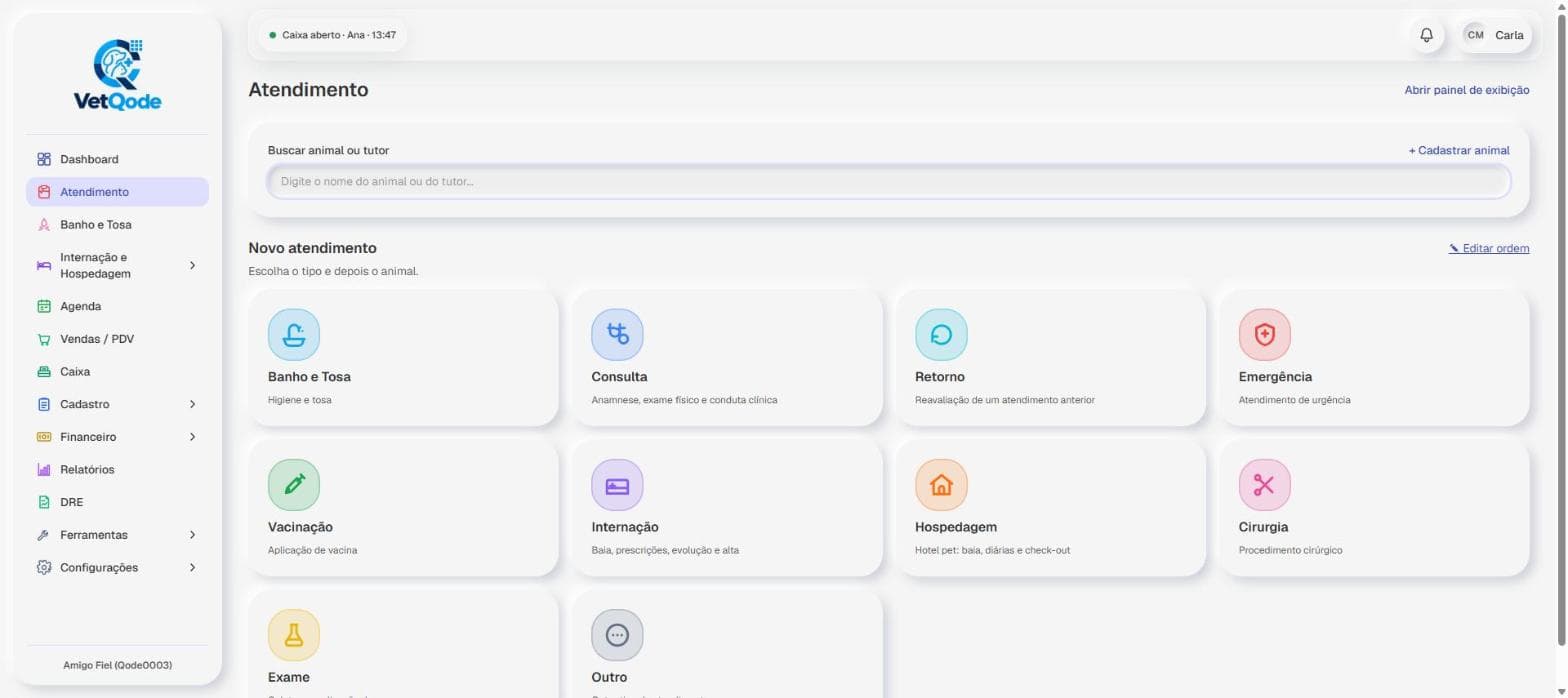This screenshot has width=1568, height=698.
Task: Open Relatórios from the sidebar
Action: (117, 470)
